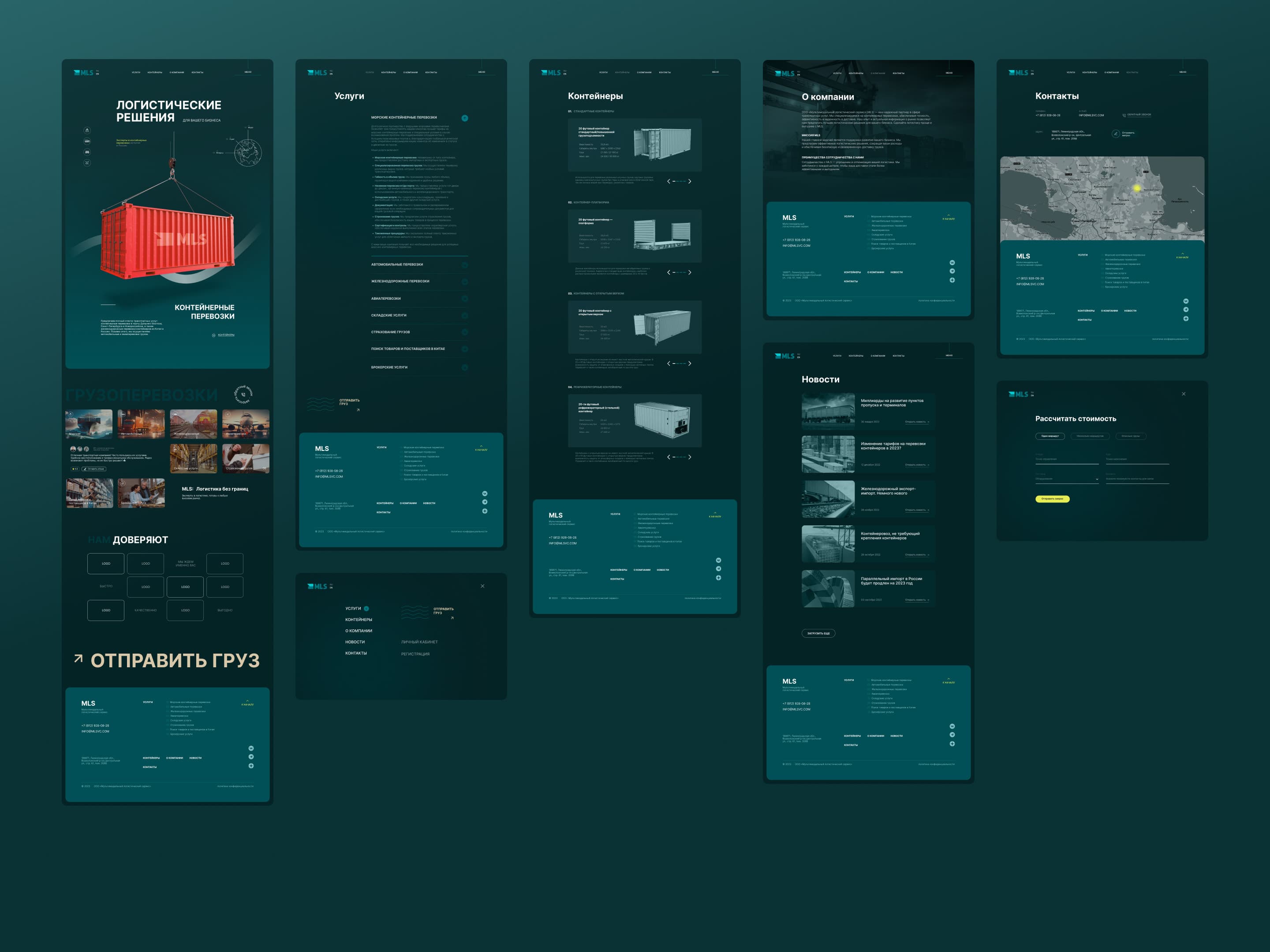Click ЗАГРУЗИТЬ ЕЩЕ on the Новости page
The image size is (1270, 952).
pos(818,633)
